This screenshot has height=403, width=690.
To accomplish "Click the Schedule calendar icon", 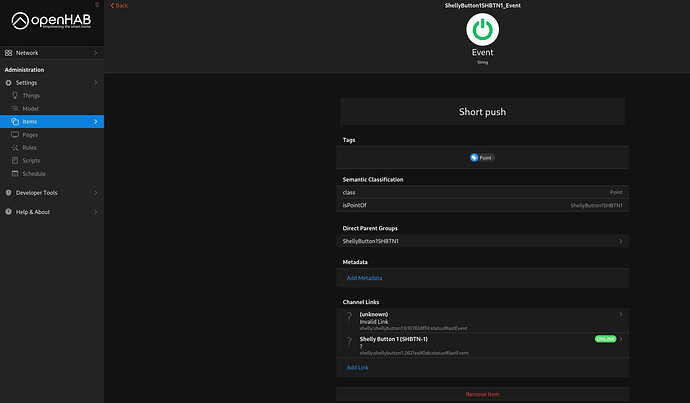I will tap(15, 173).
